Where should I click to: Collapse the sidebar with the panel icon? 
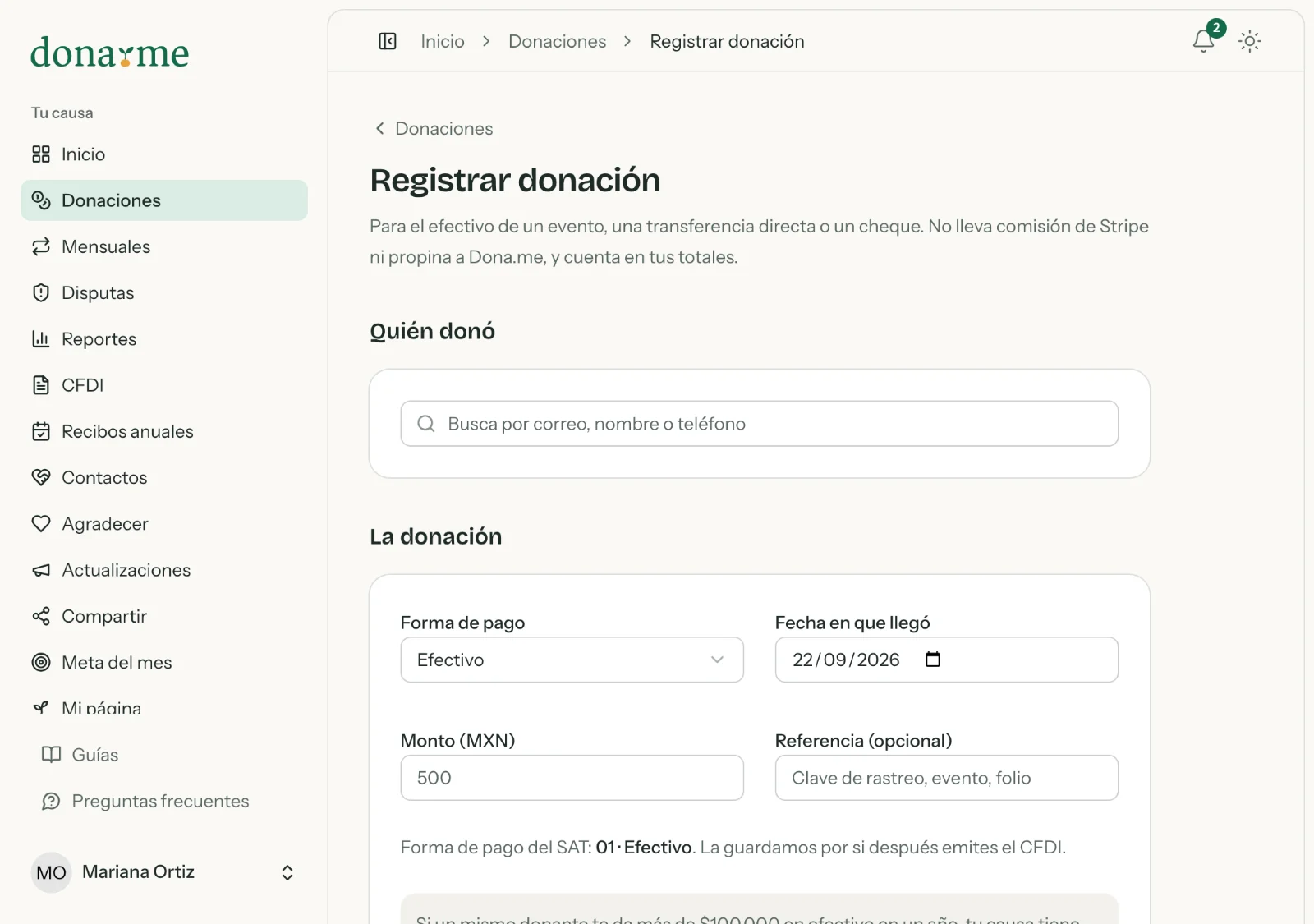pyautogui.click(x=388, y=41)
